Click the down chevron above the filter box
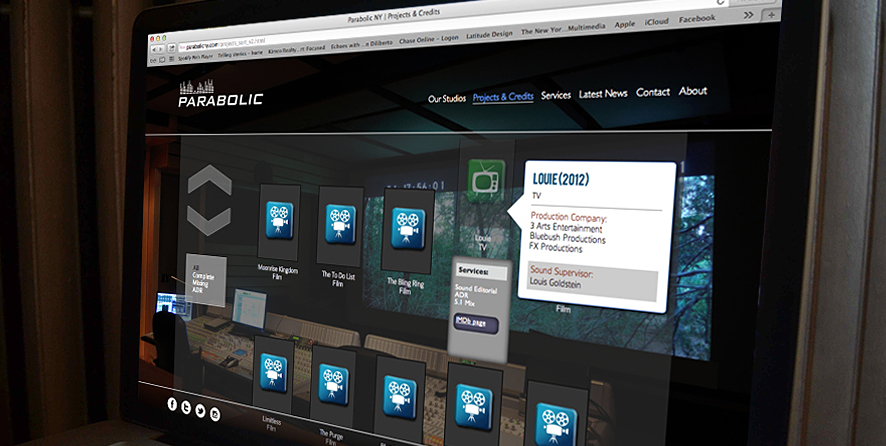Screen dimensions: 886x446 click(209, 220)
